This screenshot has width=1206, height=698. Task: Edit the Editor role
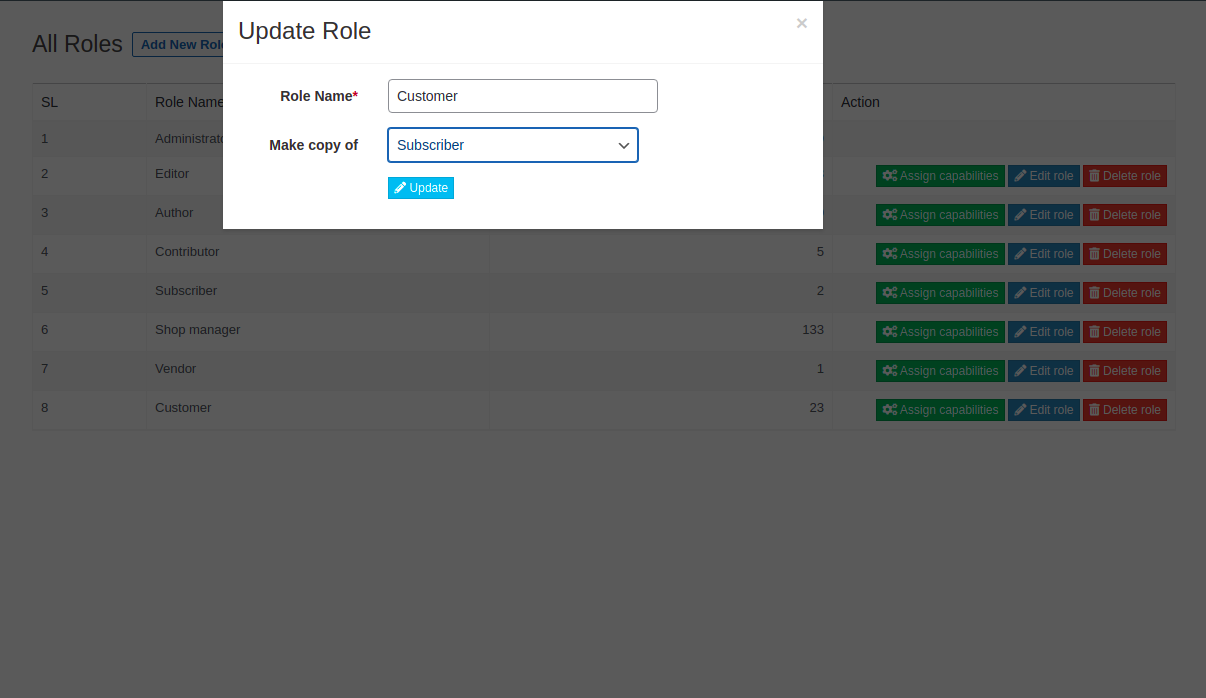[1044, 176]
